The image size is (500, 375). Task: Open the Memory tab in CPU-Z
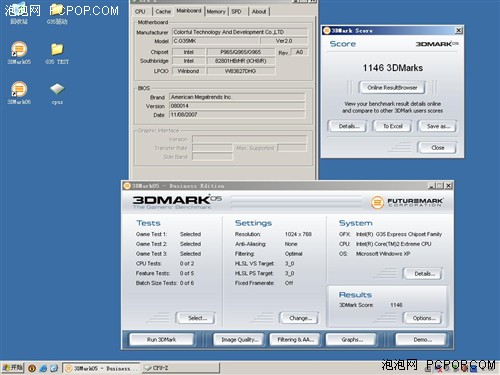tap(216, 11)
